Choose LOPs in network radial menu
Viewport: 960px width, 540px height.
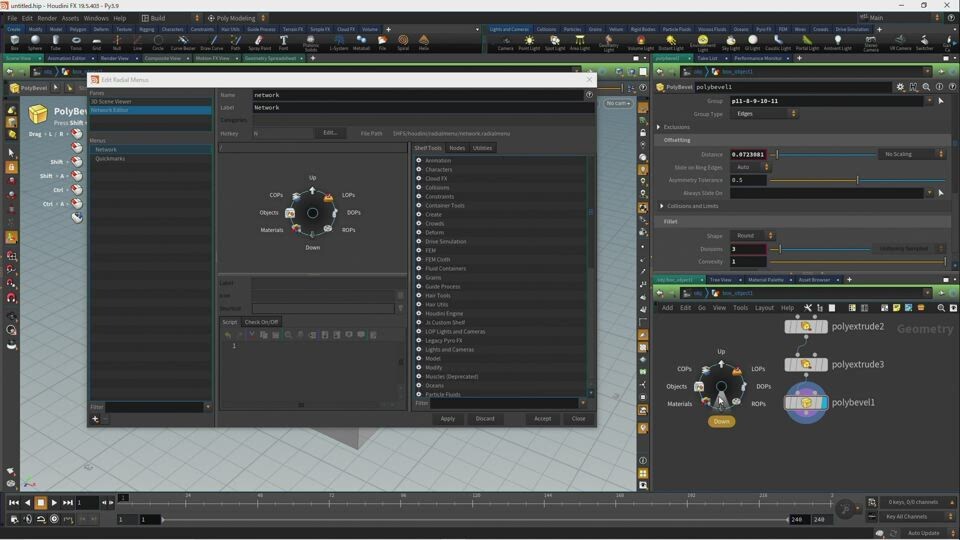point(758,369)
